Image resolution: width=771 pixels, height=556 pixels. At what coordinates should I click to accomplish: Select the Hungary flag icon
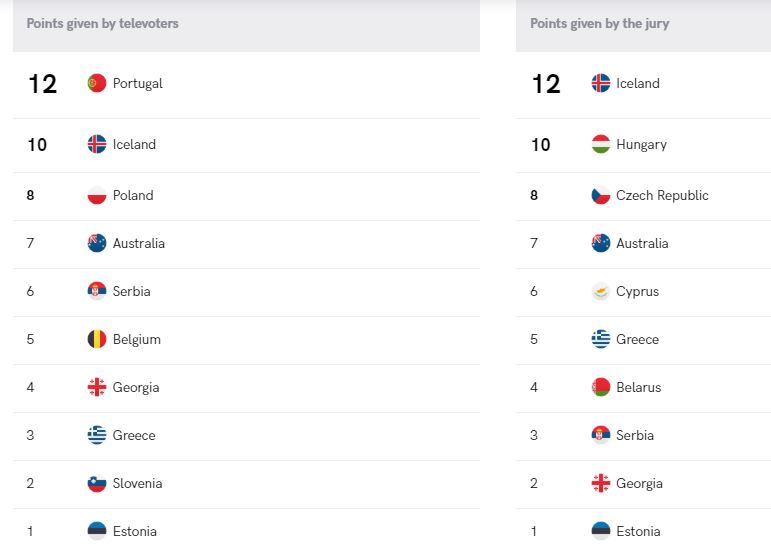(x=600, y=144)
